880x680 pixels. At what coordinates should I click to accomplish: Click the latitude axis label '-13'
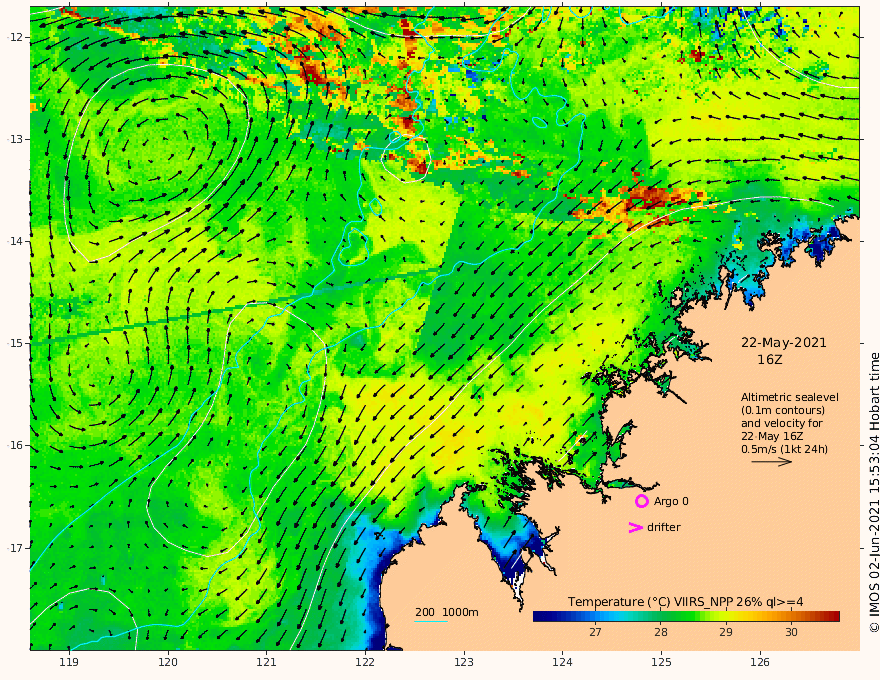click(x=15, y=139)
